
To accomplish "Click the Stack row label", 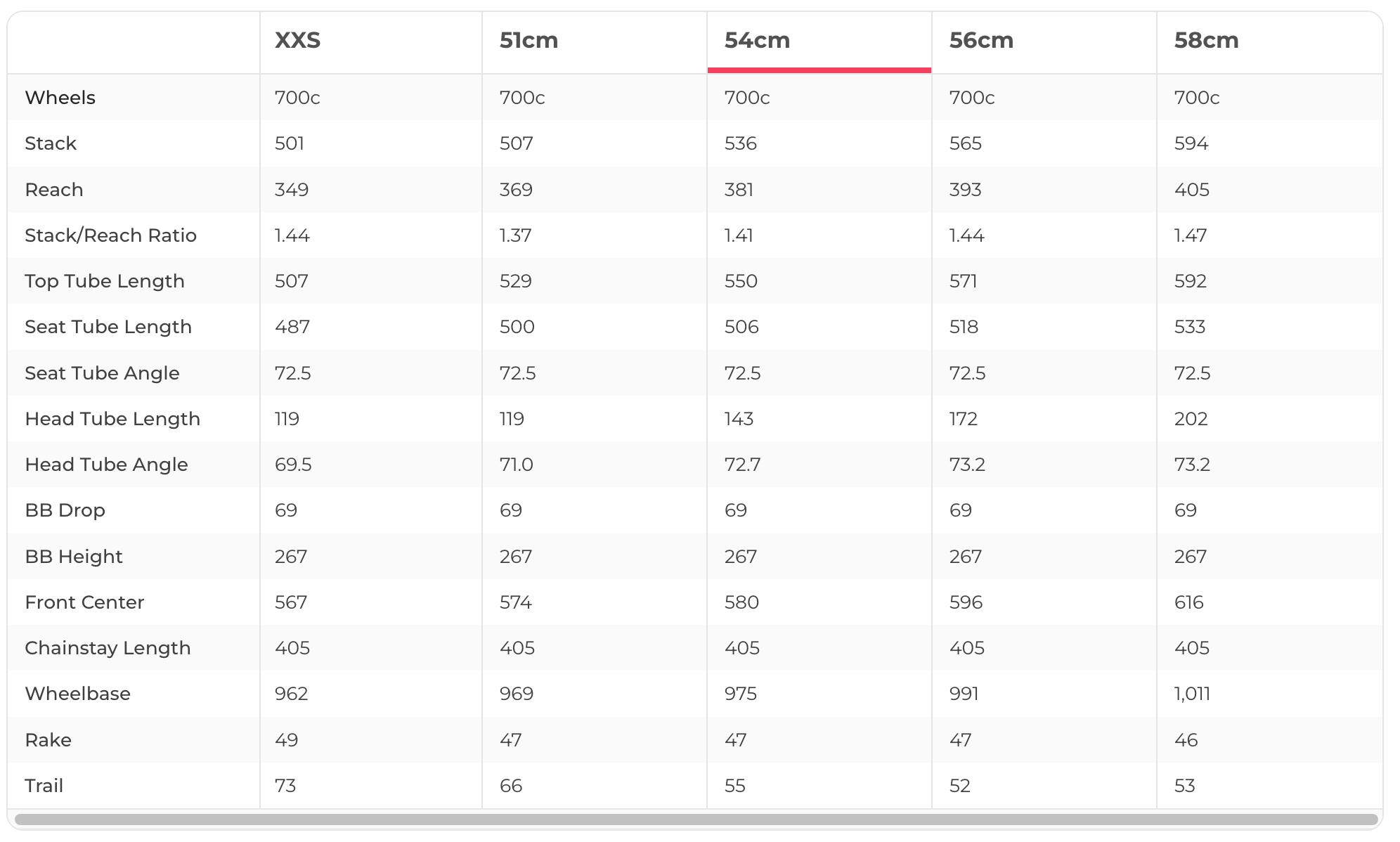I will [x=51, y=143].
